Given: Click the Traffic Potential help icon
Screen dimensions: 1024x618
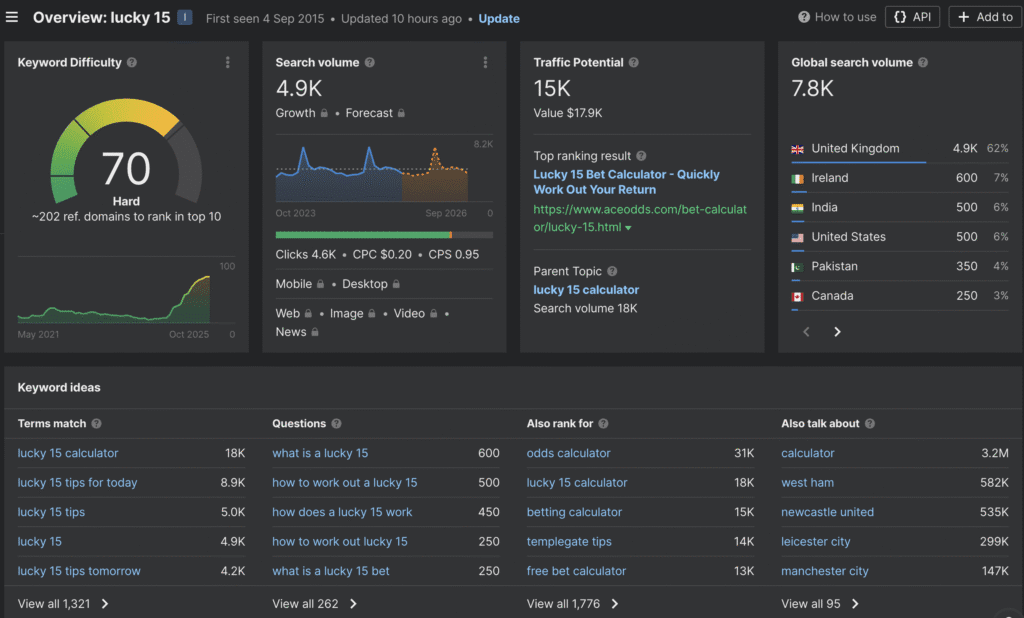Looking at the screenshot, I should pyautogui.click(x=631, y=63).
